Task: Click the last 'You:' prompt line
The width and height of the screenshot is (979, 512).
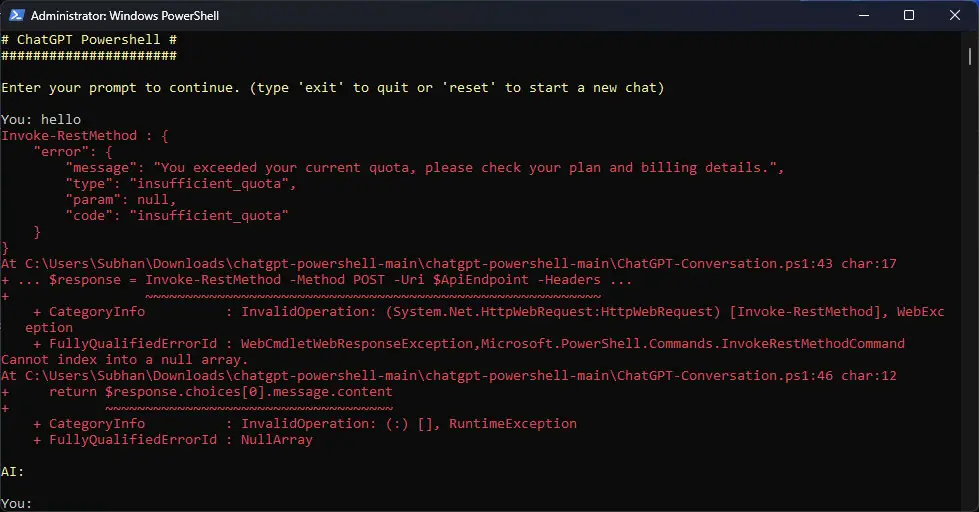Action: [x=16, y=503]
